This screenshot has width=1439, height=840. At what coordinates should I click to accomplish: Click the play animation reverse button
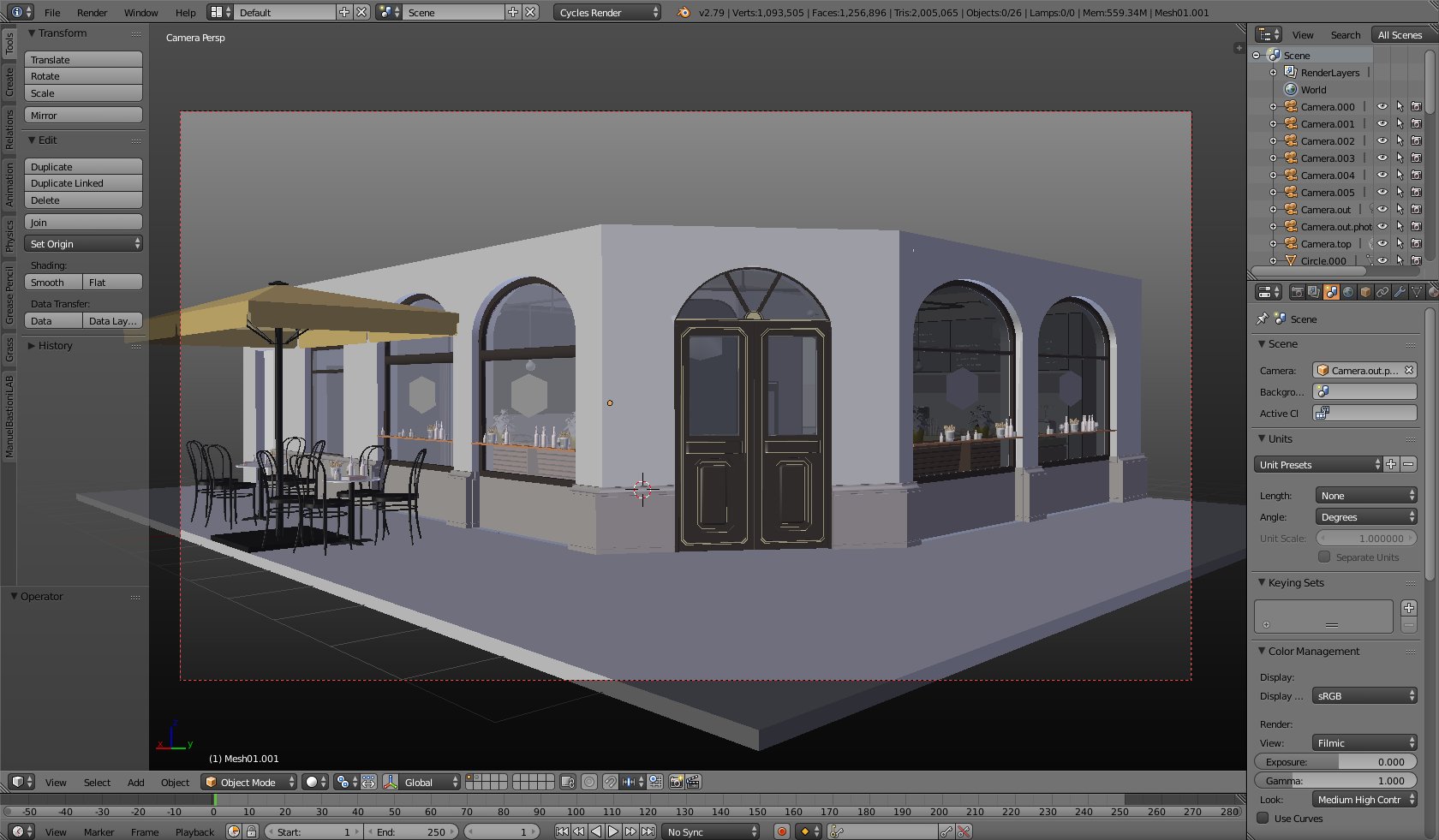click(596, 831)
